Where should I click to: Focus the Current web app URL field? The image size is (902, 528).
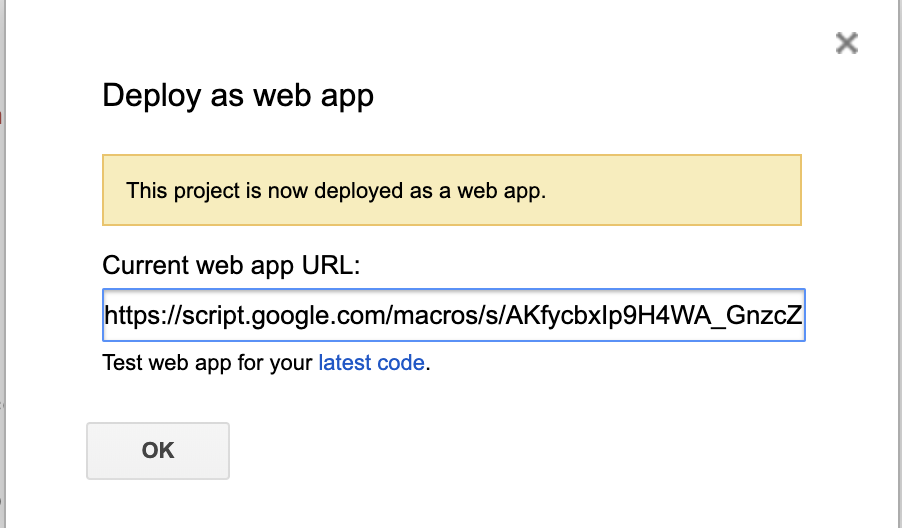(x=454, y=315)
